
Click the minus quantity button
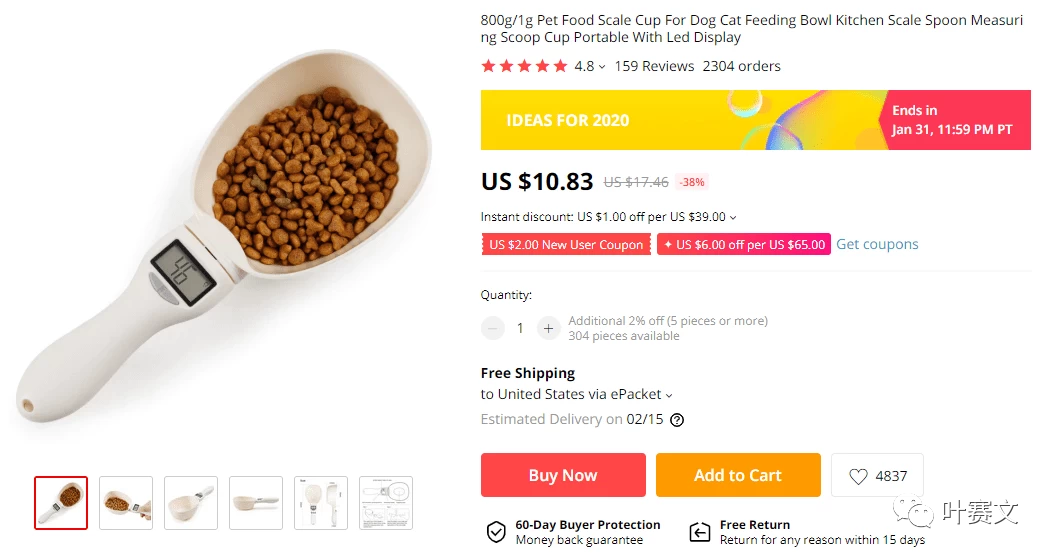(x=493, y=328)
